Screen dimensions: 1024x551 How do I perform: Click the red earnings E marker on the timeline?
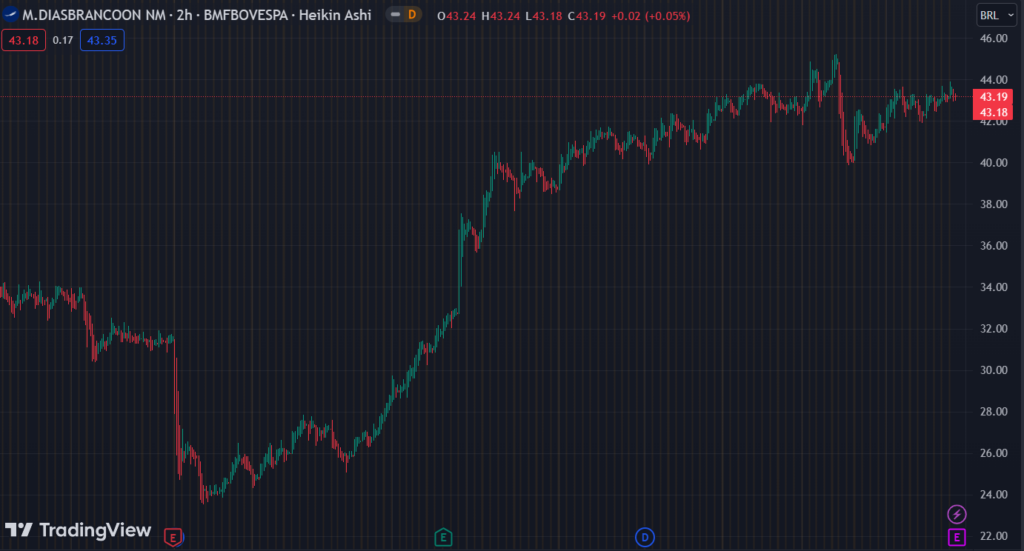[x=172, y=537]
